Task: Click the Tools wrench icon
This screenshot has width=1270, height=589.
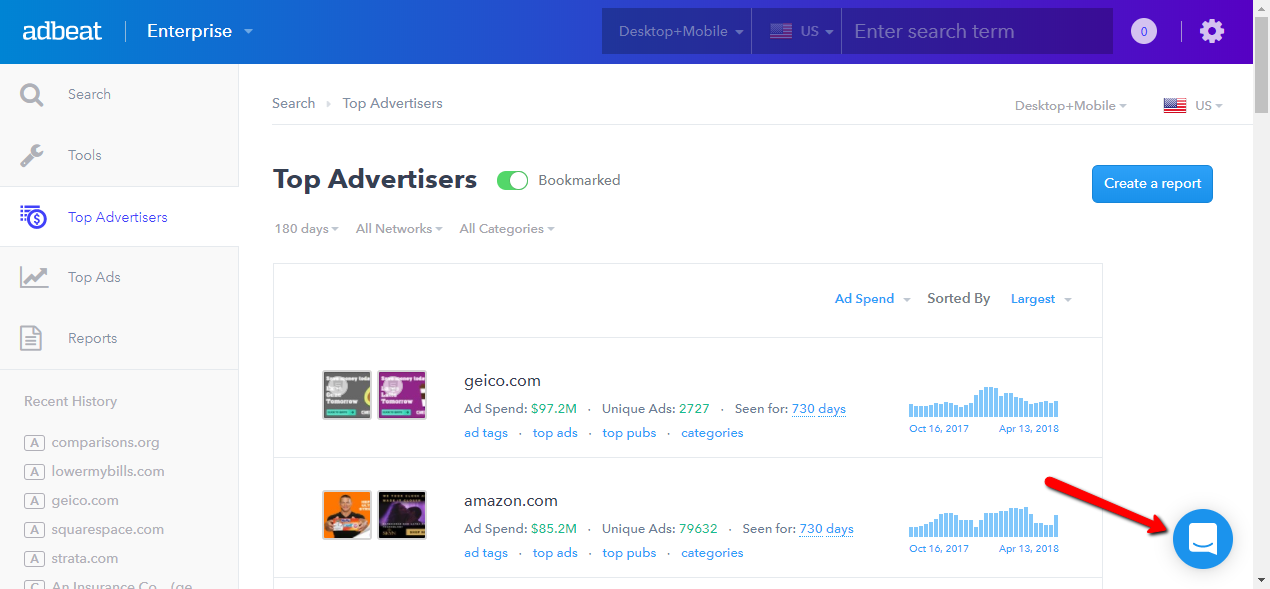Action: [x=32, y=155]
